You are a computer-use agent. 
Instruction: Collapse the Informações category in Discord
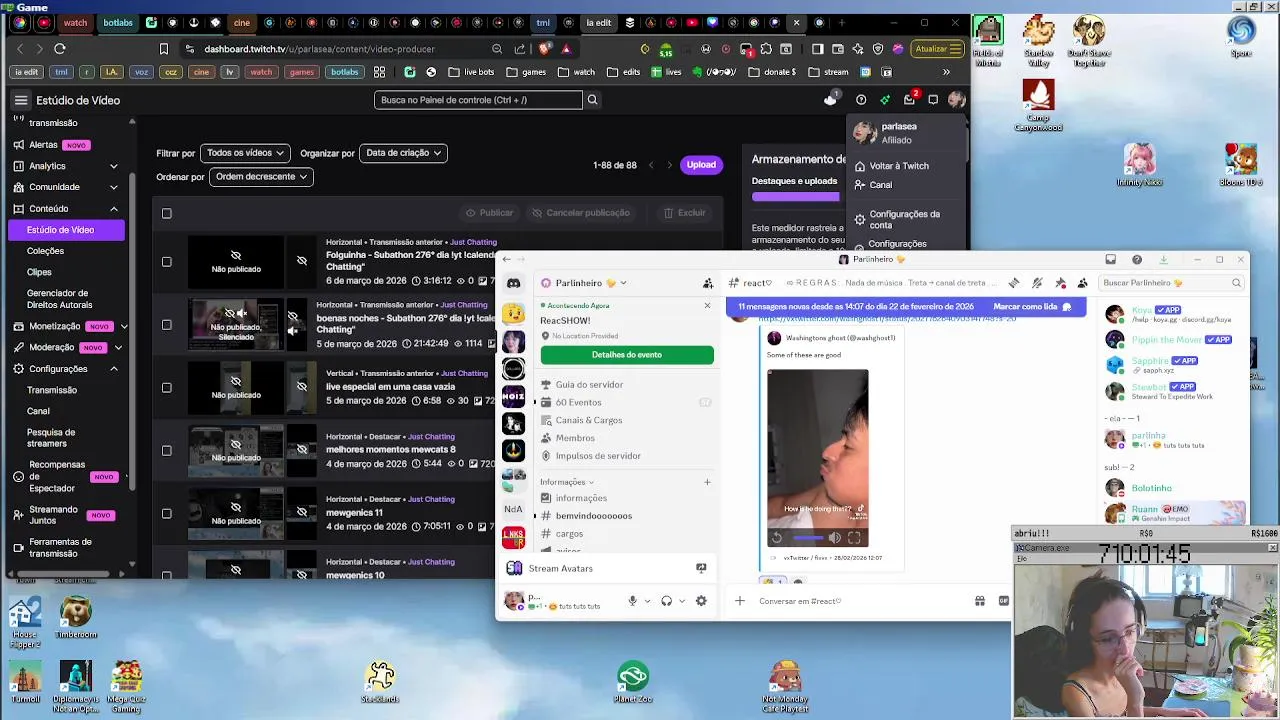(x=567, y=482)
